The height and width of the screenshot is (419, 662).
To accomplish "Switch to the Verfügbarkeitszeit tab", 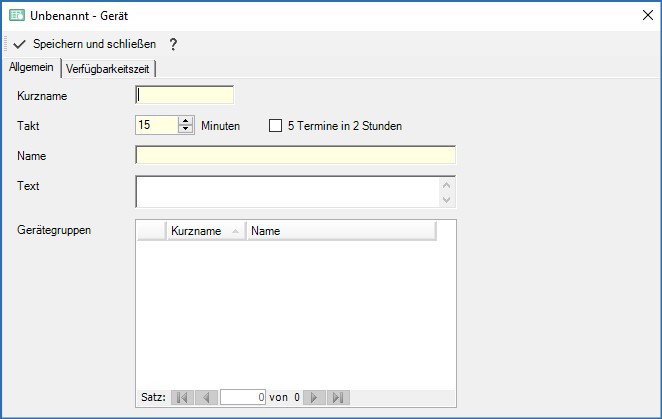I will tap(109, 68).
